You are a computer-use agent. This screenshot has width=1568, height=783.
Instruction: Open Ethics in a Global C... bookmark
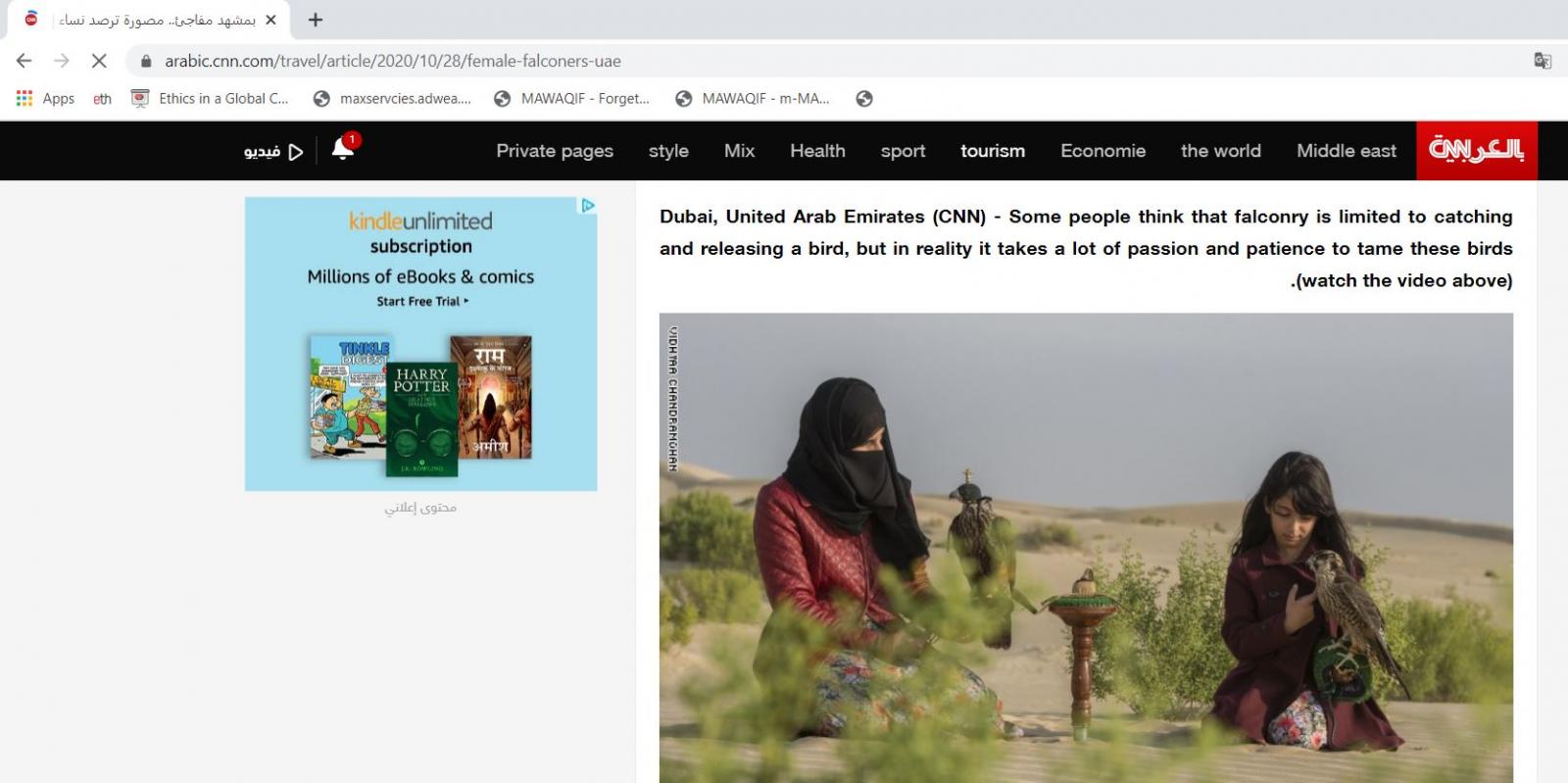tap(210, 98)
